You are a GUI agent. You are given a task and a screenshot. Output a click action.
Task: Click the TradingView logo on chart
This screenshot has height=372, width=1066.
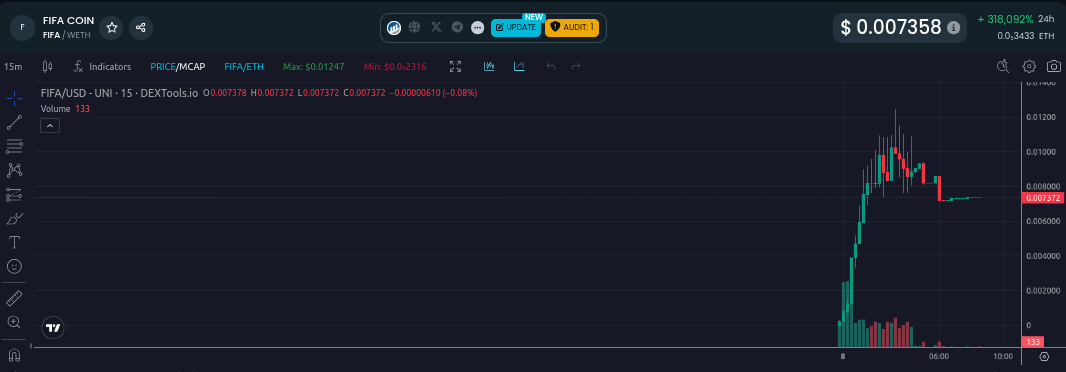point(53,328)
